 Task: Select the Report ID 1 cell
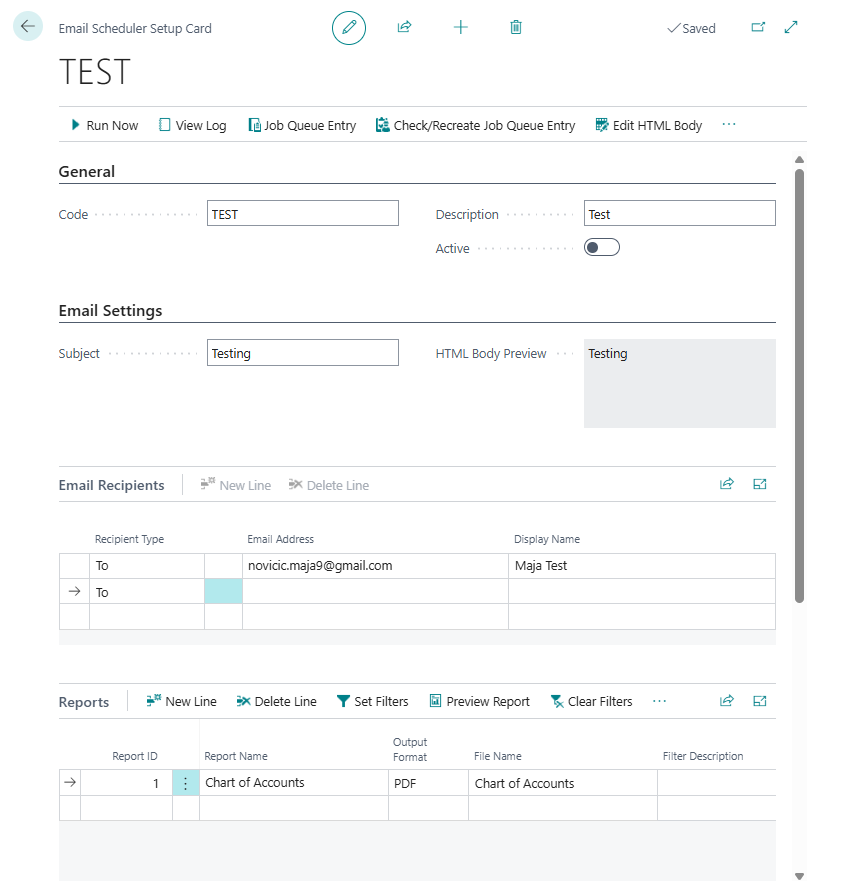pos(126,783)
